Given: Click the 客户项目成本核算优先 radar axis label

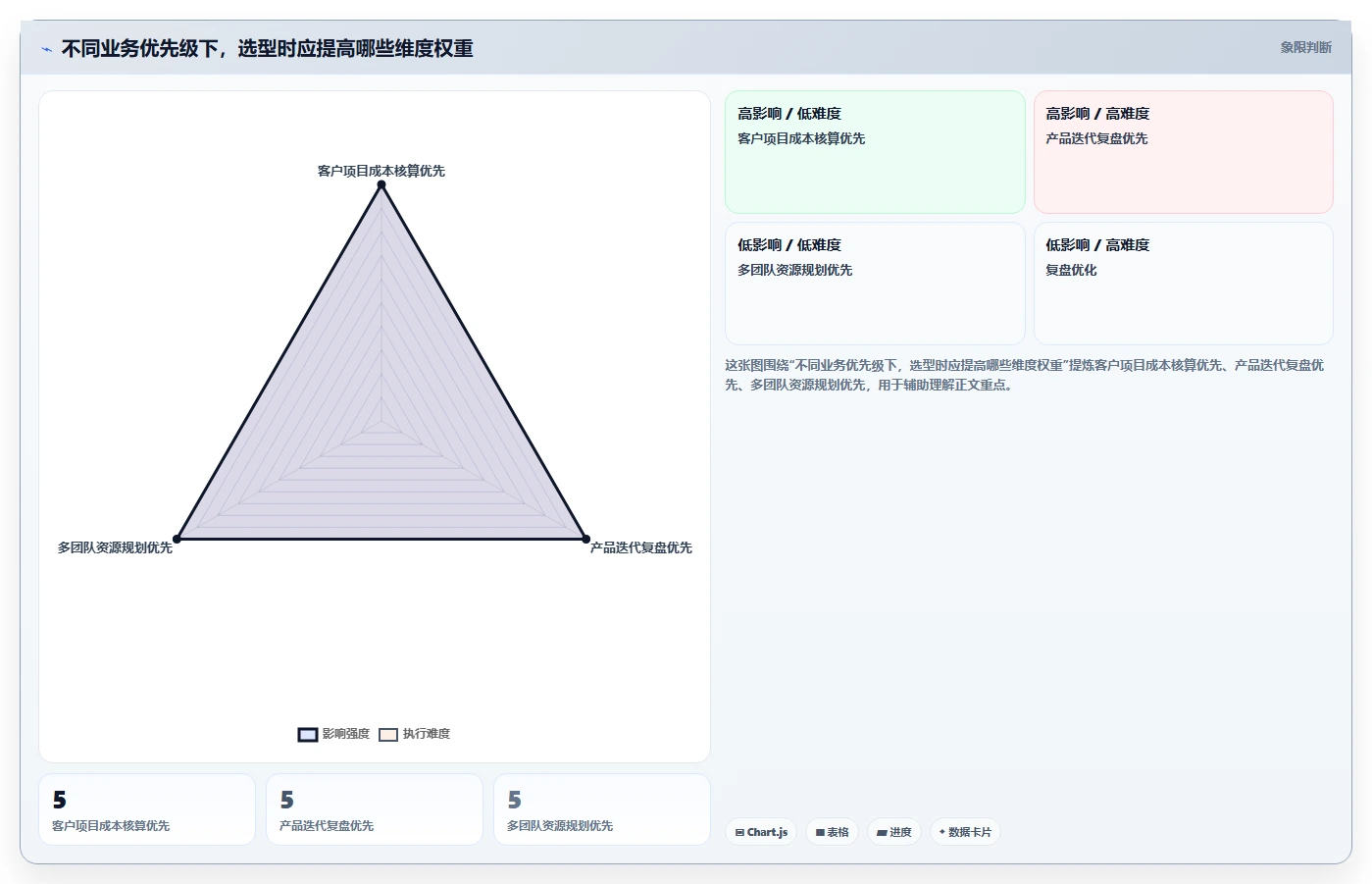Looking at the screenshot, I should tap(381, 171).
